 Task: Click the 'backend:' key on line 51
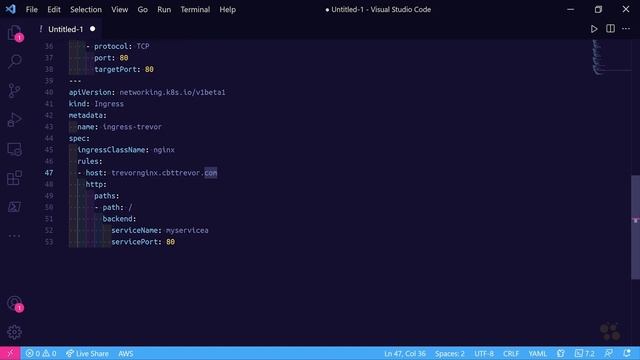point(119,219)
